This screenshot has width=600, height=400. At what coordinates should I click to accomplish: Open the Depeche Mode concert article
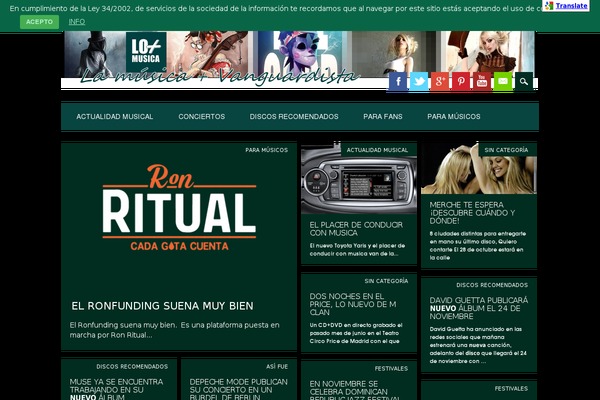pyautogui.click(x=238, y=390)
